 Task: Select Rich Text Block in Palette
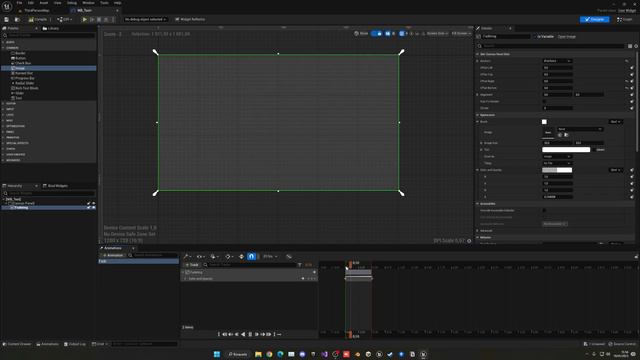(x=26, y=88)
